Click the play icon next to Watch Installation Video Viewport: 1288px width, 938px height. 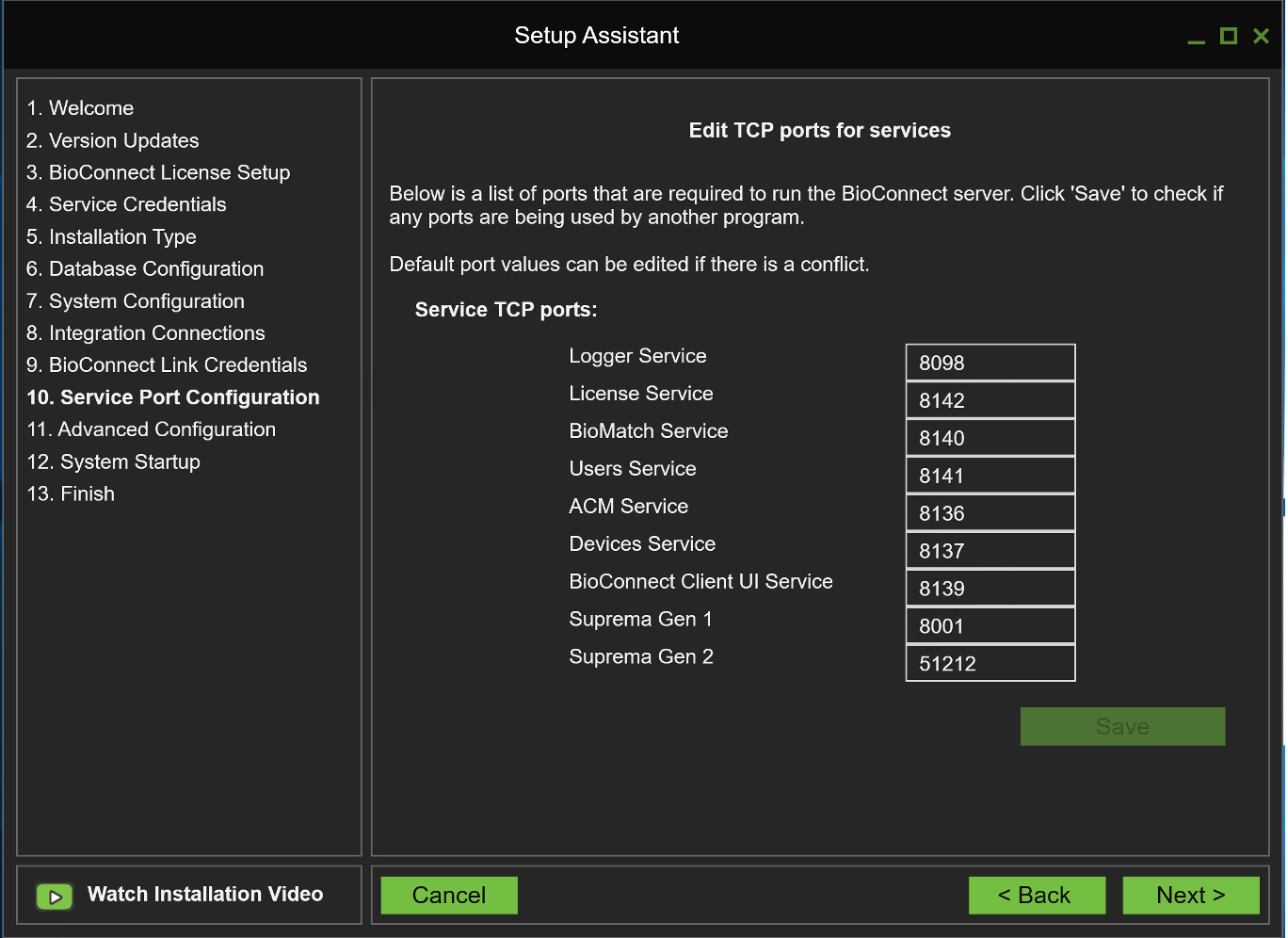(x=55, y=896)
